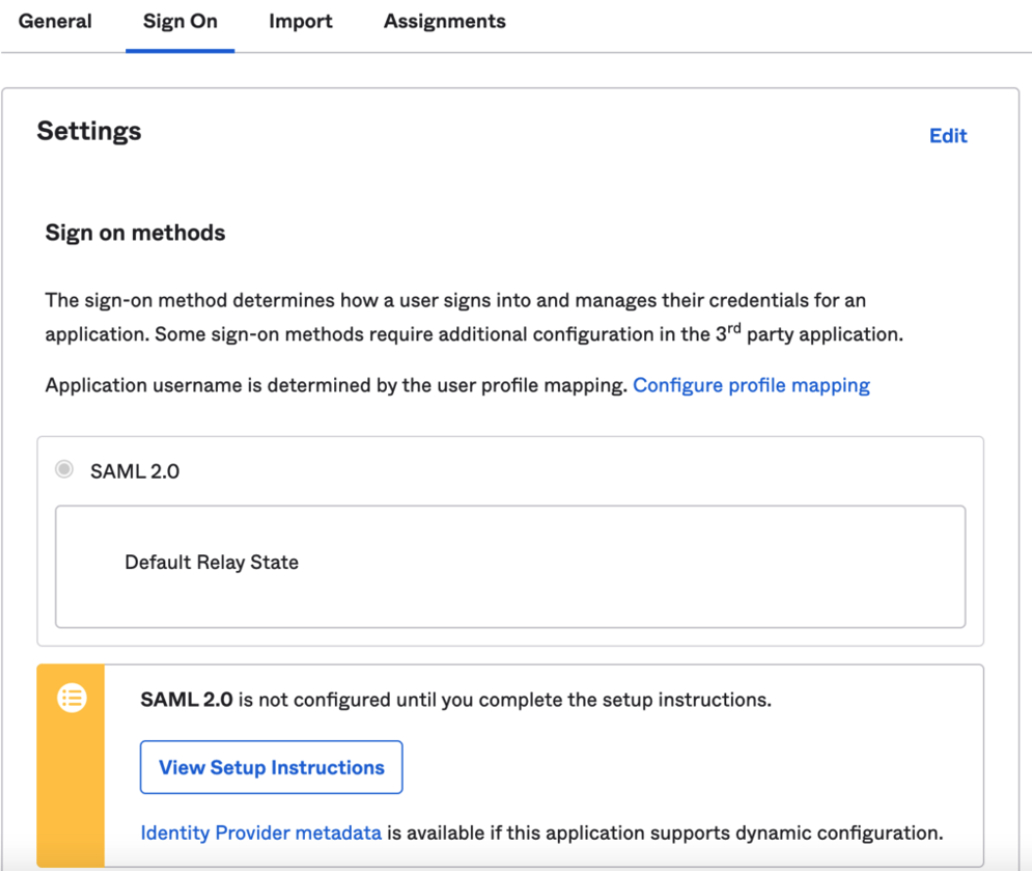Image resolution: width=1032 pixels, height=871 pixels.
Task: Open the Identity Provider metadata link
Action: (260, 832)
